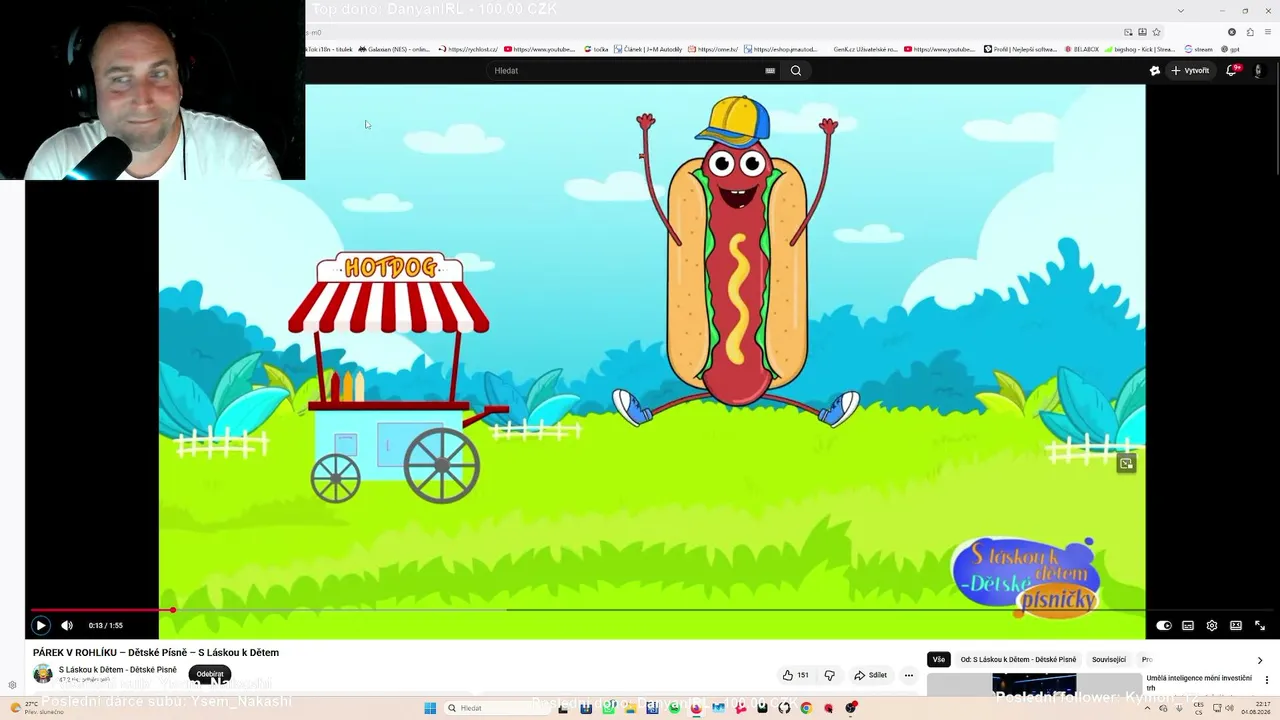This screenshot has width=1280, height=720.
Task: Click the YouTube search magnifier button
Action: (x=796, y=71)
